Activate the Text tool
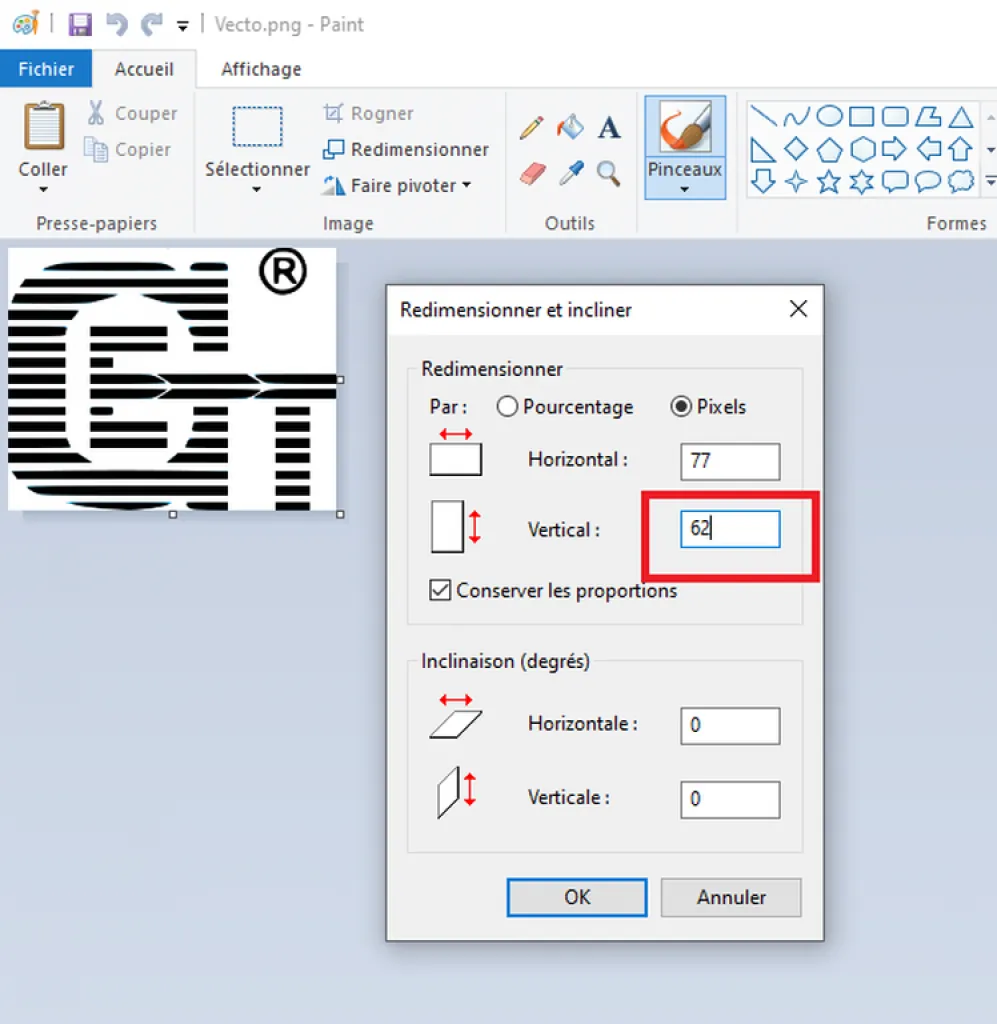 [609, 127]
